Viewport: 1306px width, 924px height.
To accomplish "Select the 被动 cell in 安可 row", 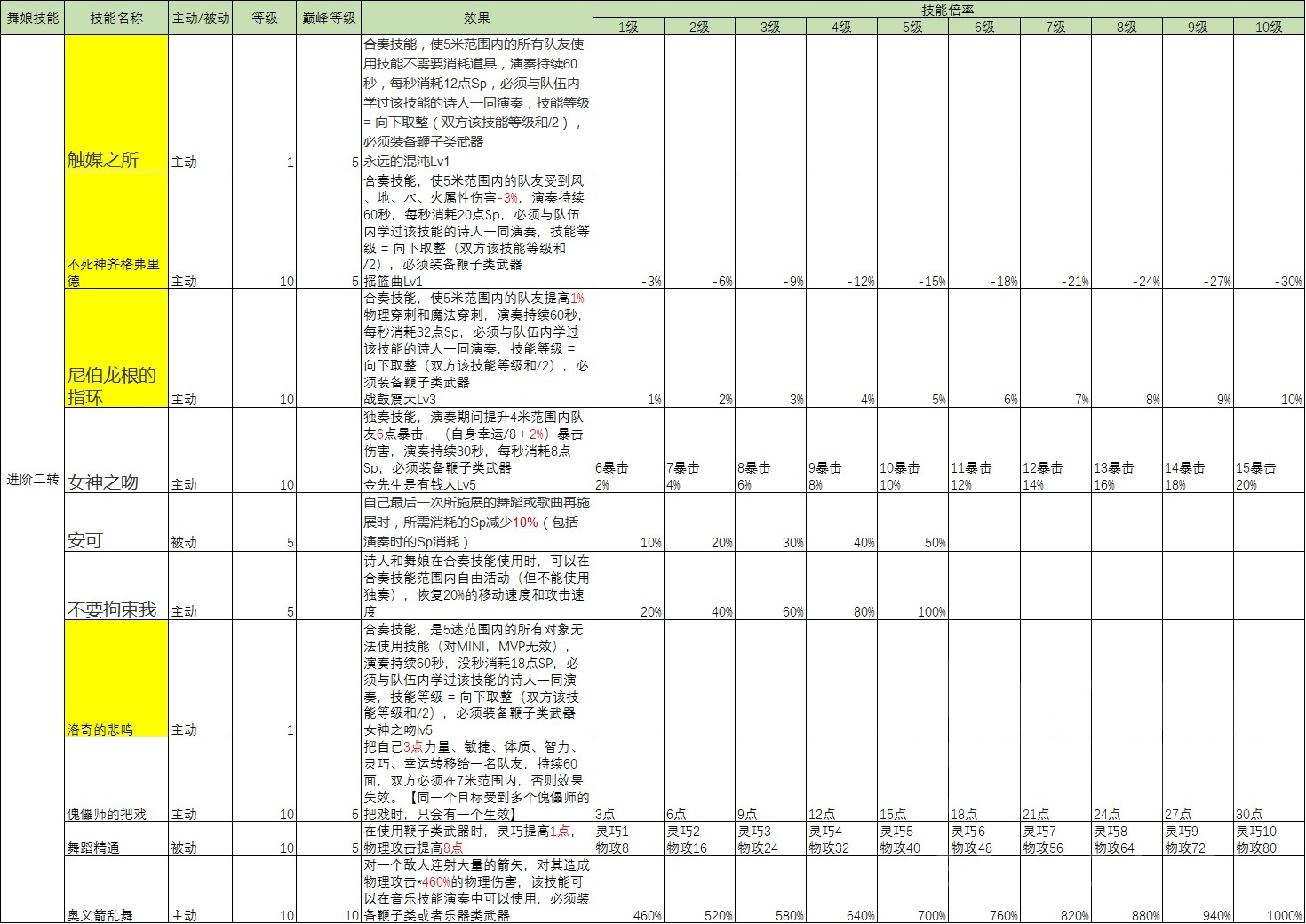I will 200,522.
